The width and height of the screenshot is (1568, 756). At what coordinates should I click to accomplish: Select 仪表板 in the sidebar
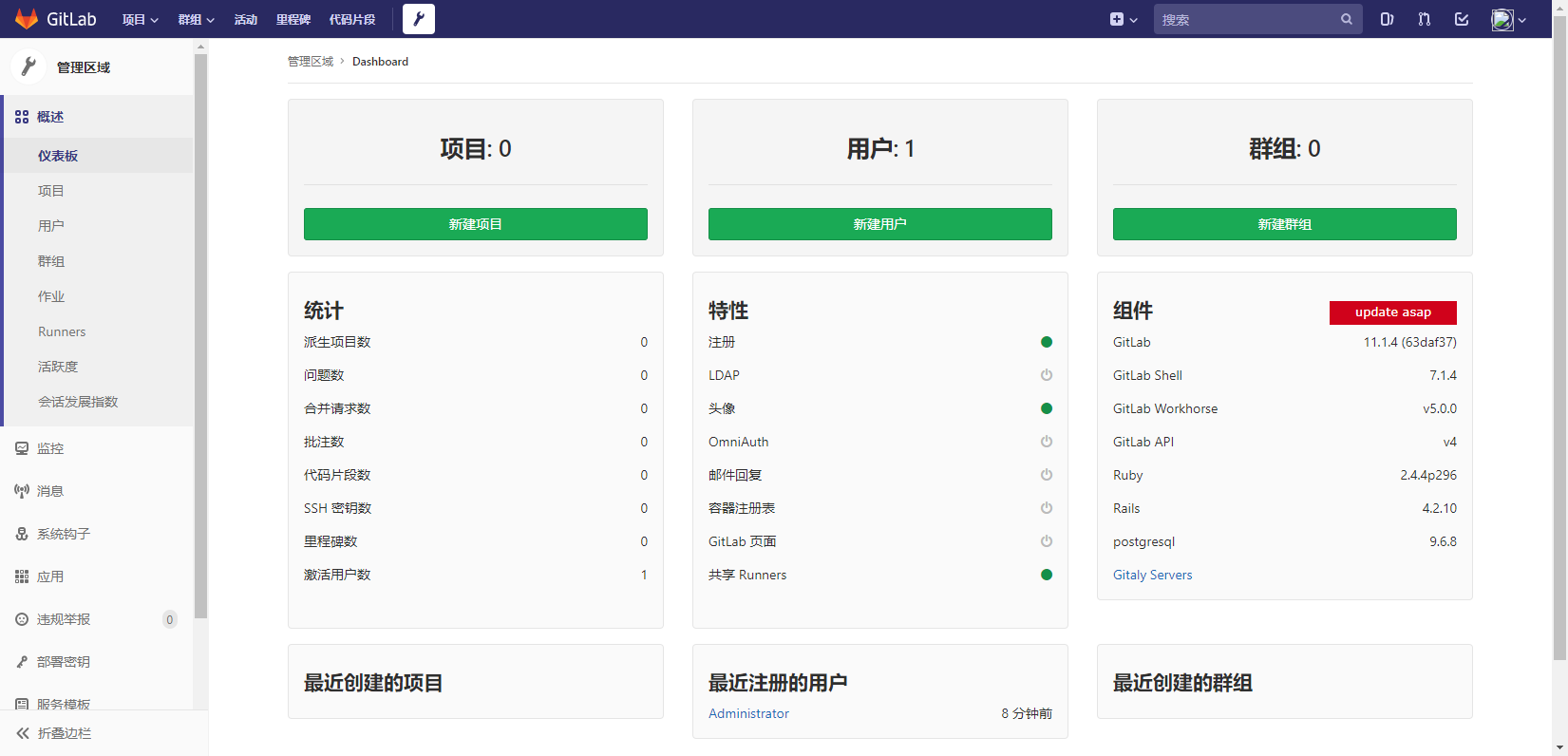99,156
